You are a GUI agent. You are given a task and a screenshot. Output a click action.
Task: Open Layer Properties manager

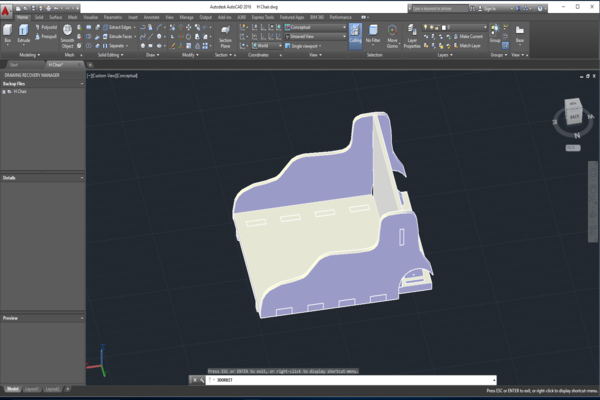(x=412, y=36)
